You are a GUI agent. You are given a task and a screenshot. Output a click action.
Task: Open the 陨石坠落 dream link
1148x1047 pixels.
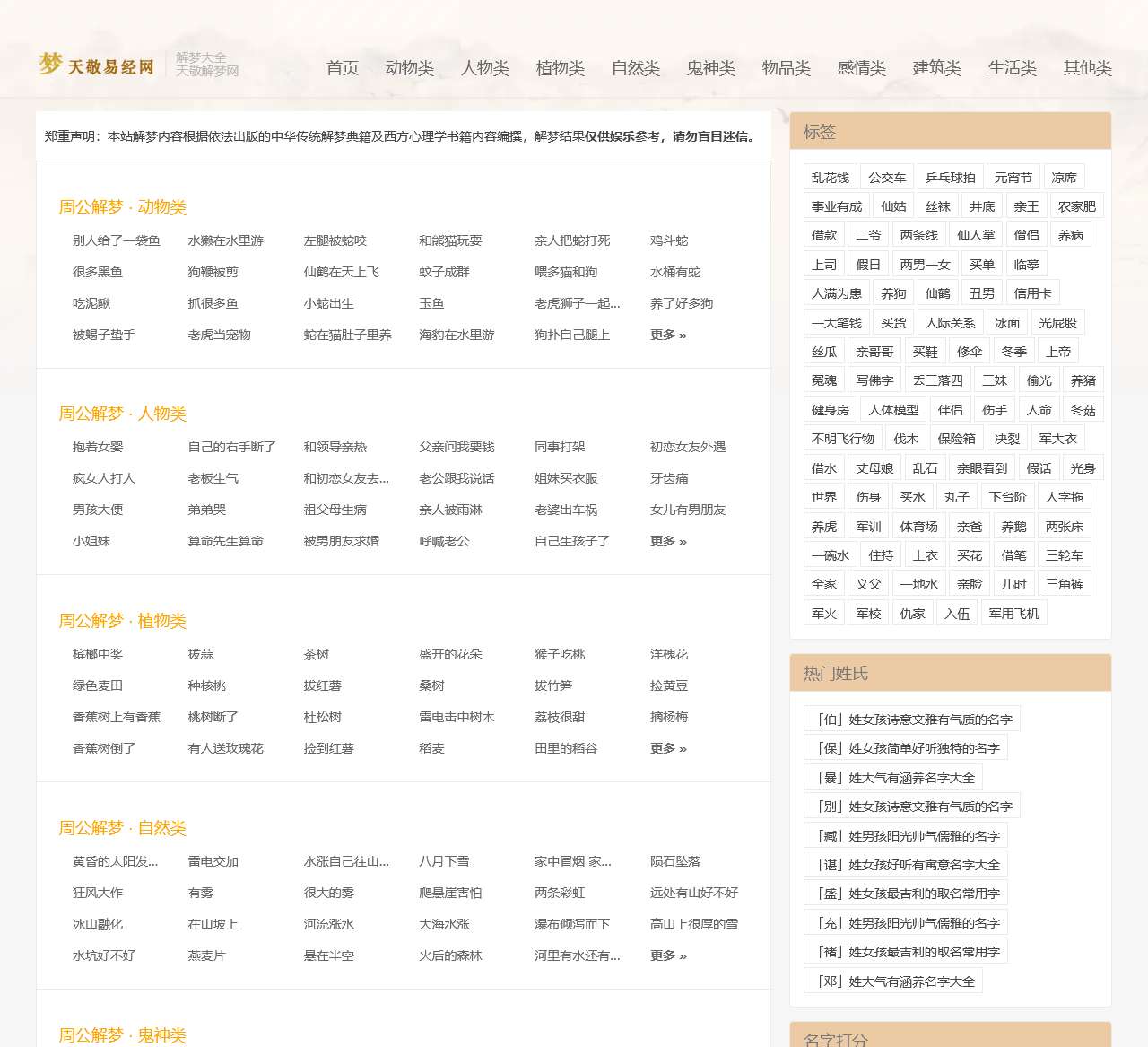pos(675,861)
